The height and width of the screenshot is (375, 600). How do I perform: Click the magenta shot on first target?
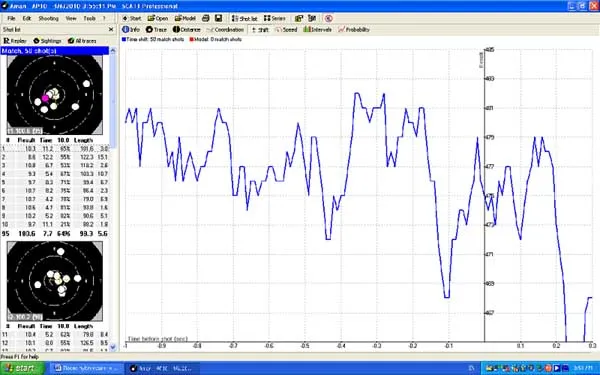pos(45,98)
